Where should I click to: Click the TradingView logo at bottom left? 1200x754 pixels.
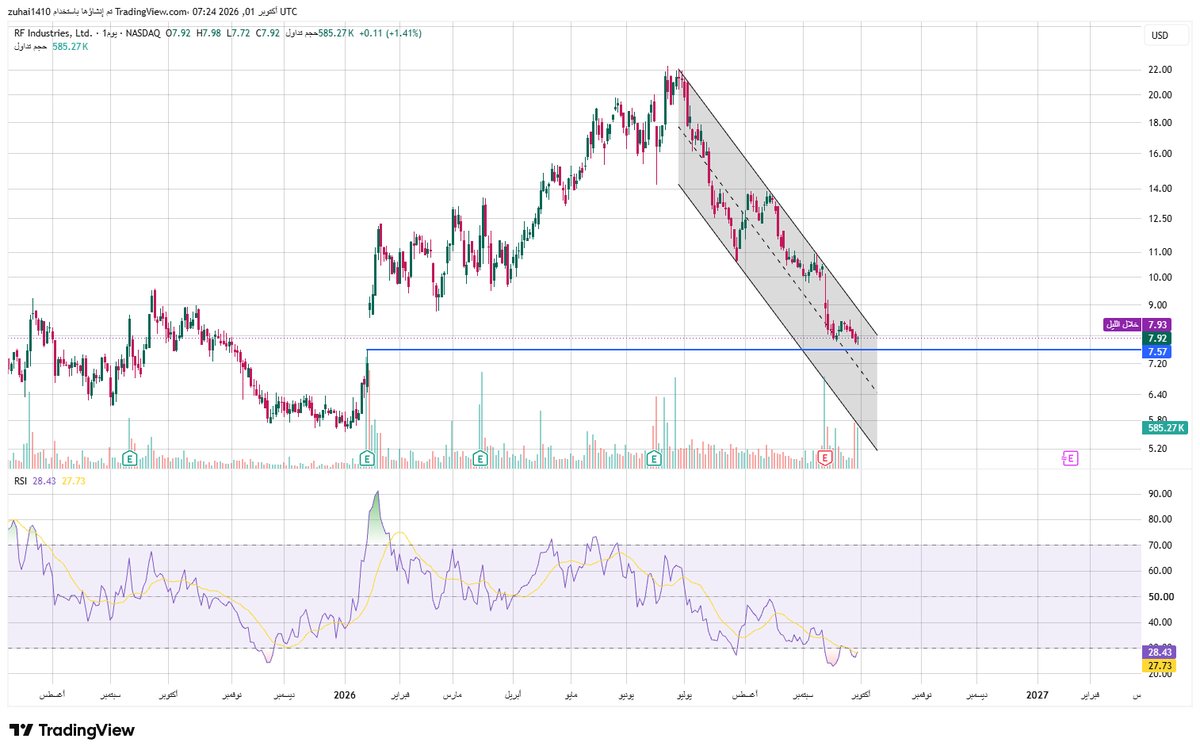pyautogui.click(x=72, y=731)
